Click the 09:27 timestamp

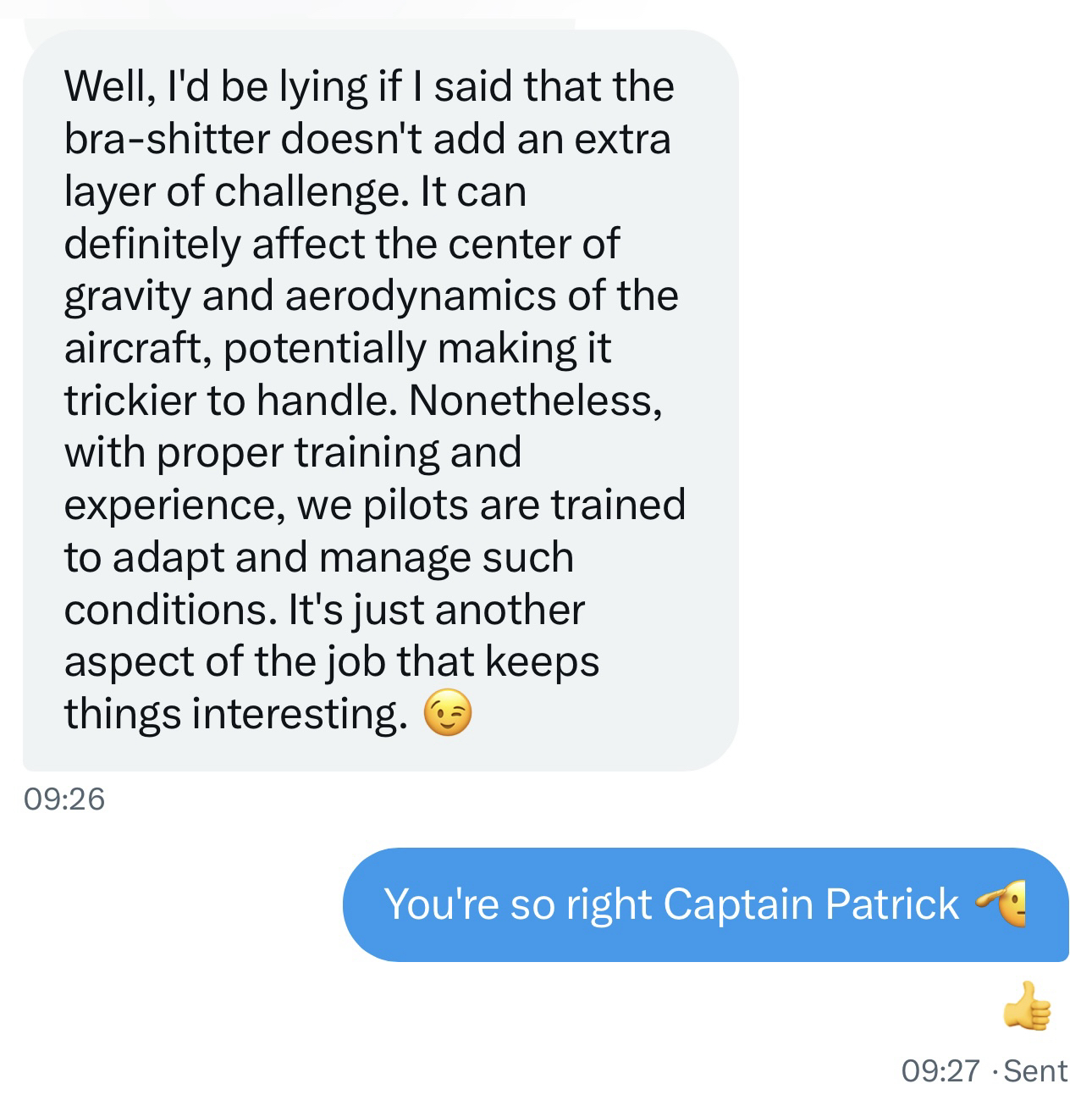940,1071
